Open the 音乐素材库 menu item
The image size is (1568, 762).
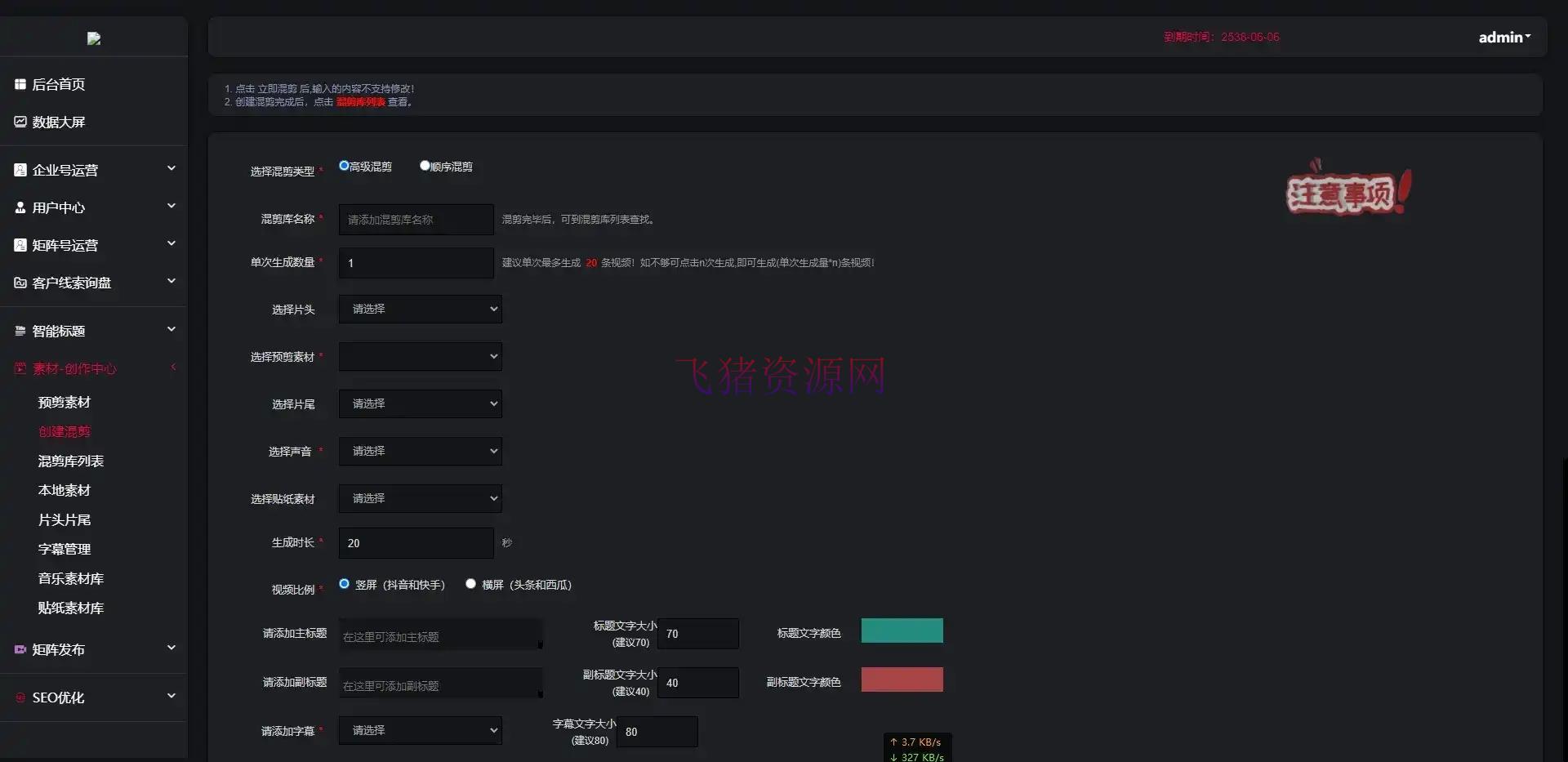(71, 578)
